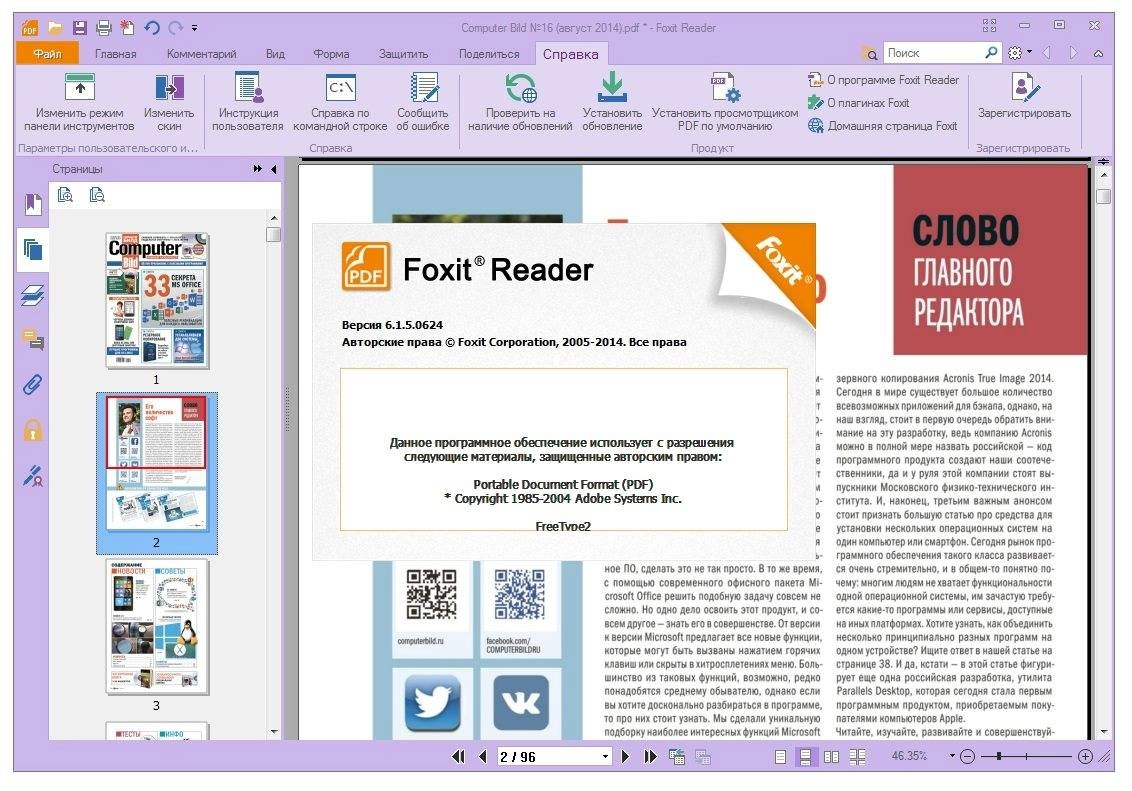The image size is (1132, 791).
Task: Click Проверить на наличие обновлений
Action: [520, 102]
